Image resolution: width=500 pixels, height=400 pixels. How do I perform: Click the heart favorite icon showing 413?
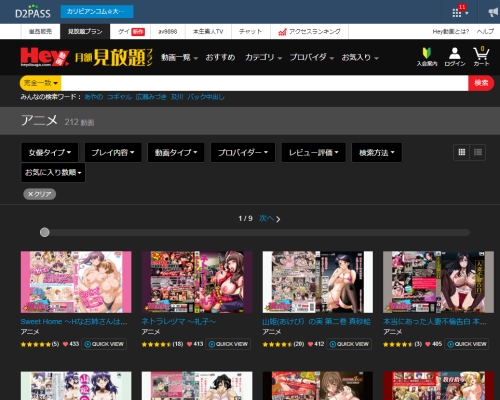(189, 344)
